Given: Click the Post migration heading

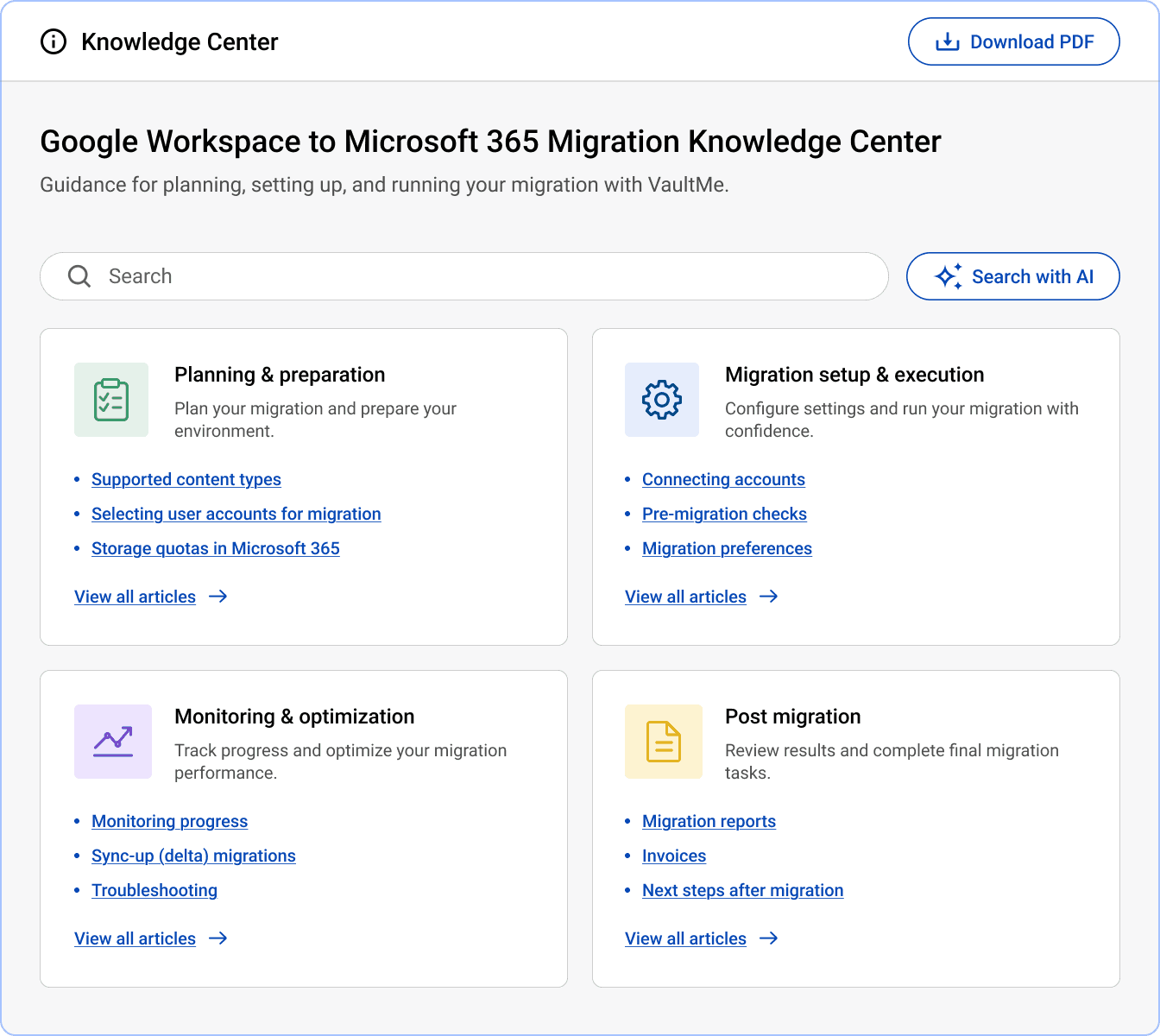Looking at the screenshot, I should tap(793, 717).
